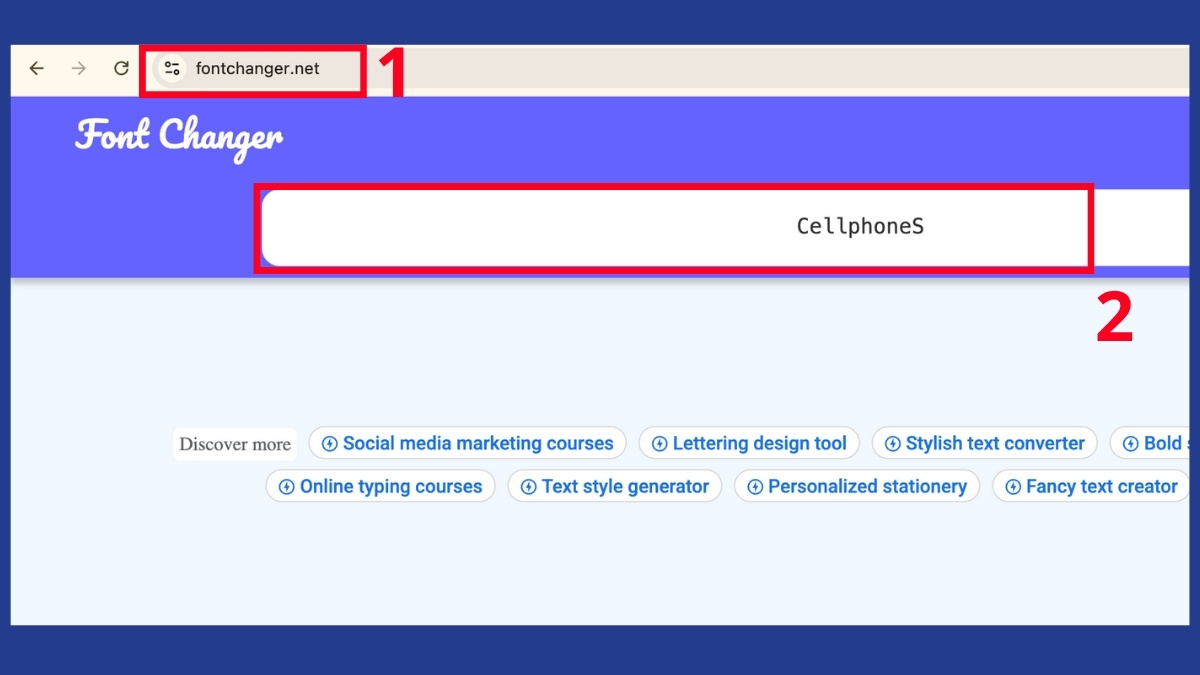Click the lightning icon on Lettering design tool chip
1200x675 pixels.
point(660,443)
